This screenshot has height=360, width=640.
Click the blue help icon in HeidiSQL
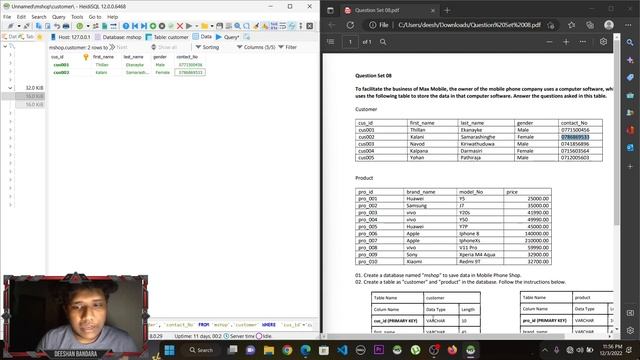(126, 26)
